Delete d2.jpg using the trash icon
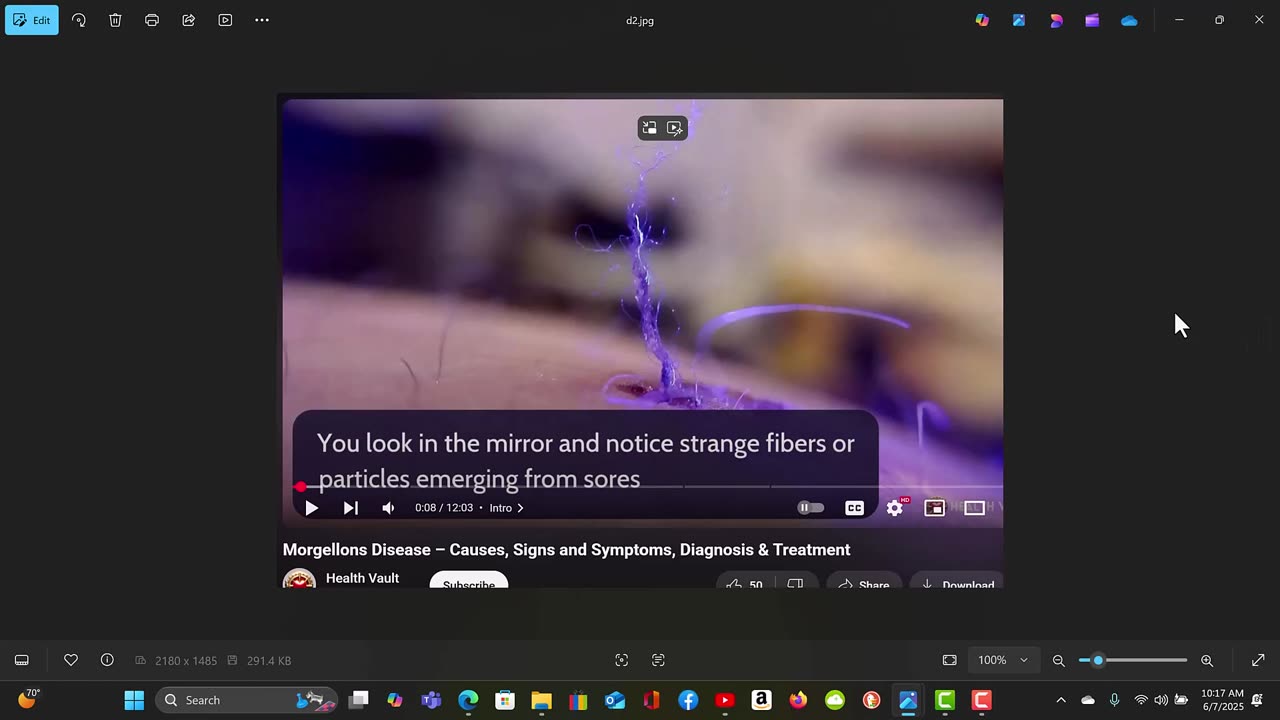Viewport: 1280px width, 720px height. [x=116, y=20]
